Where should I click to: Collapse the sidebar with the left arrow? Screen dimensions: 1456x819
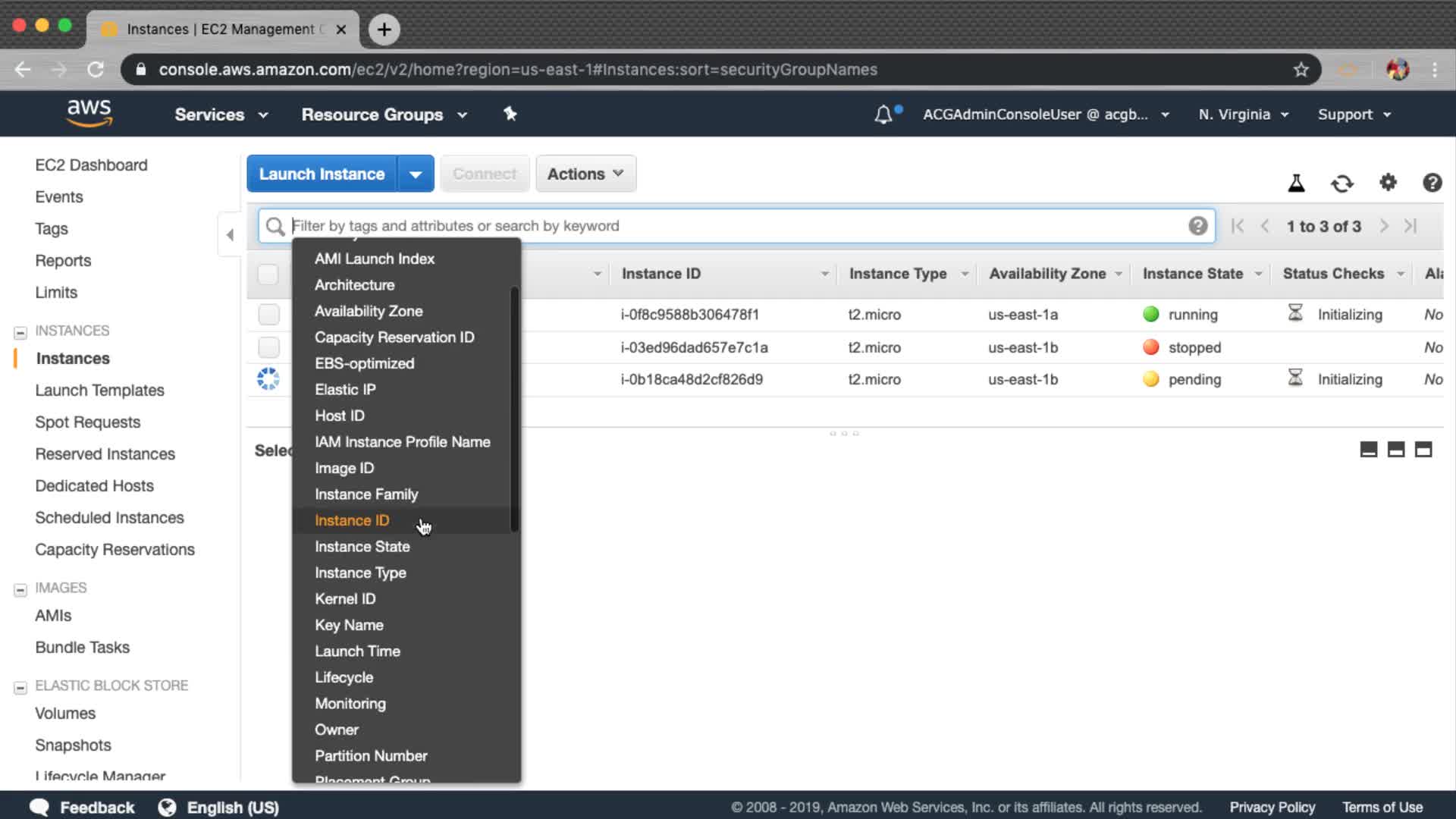pyautogui.click(x=230, y=234)
